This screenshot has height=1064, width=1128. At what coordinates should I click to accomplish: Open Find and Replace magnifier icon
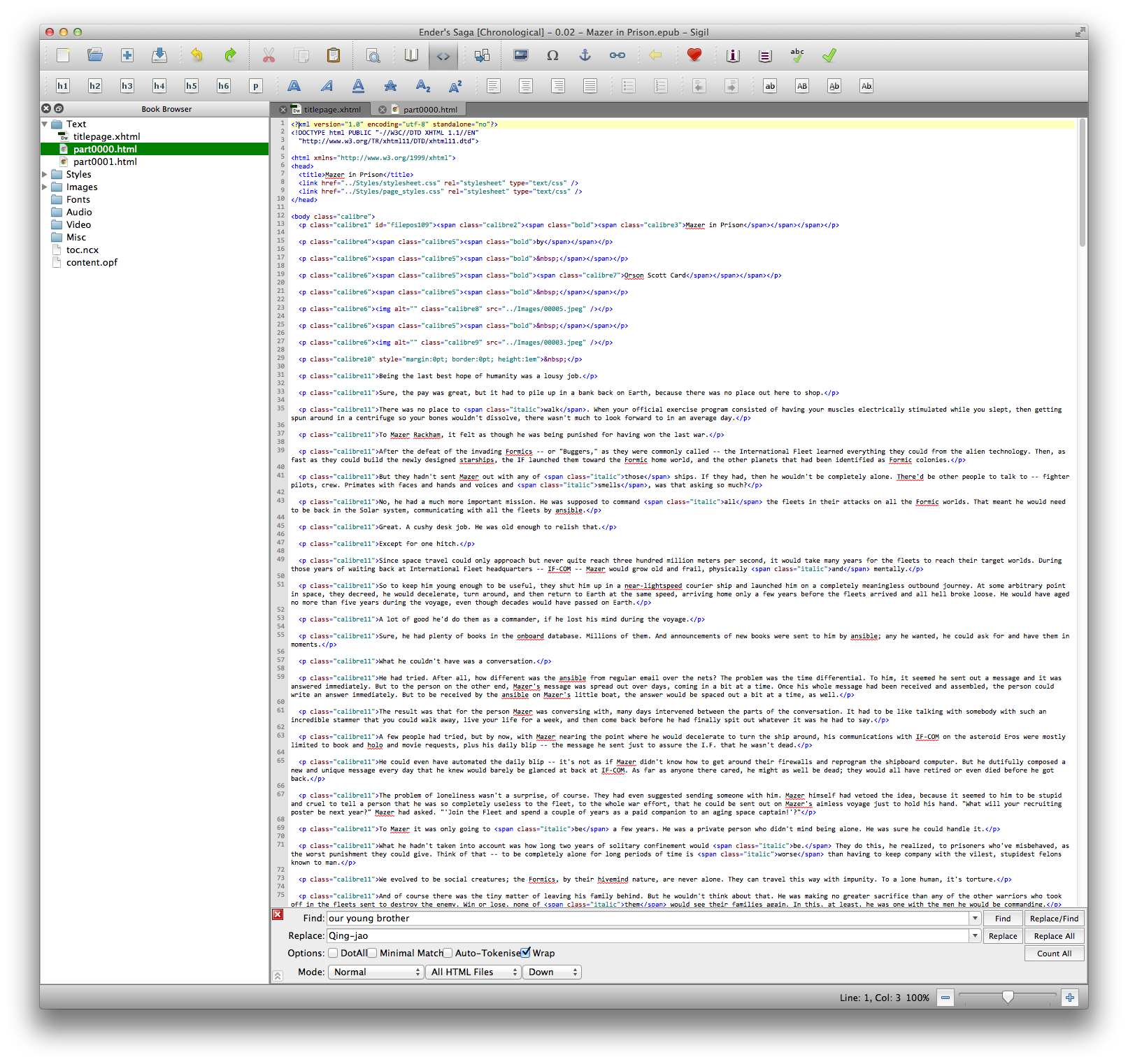(x=373, y=55)
